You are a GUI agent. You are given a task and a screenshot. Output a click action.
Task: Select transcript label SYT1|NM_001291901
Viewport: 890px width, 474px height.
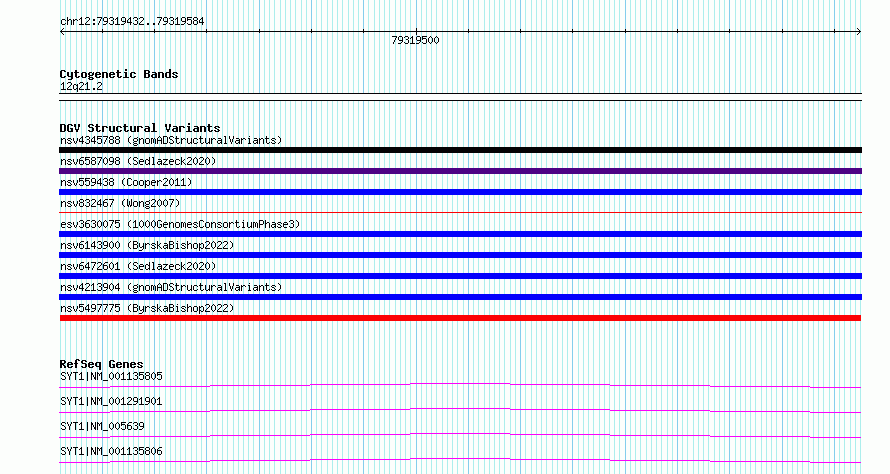pos(111,401)
